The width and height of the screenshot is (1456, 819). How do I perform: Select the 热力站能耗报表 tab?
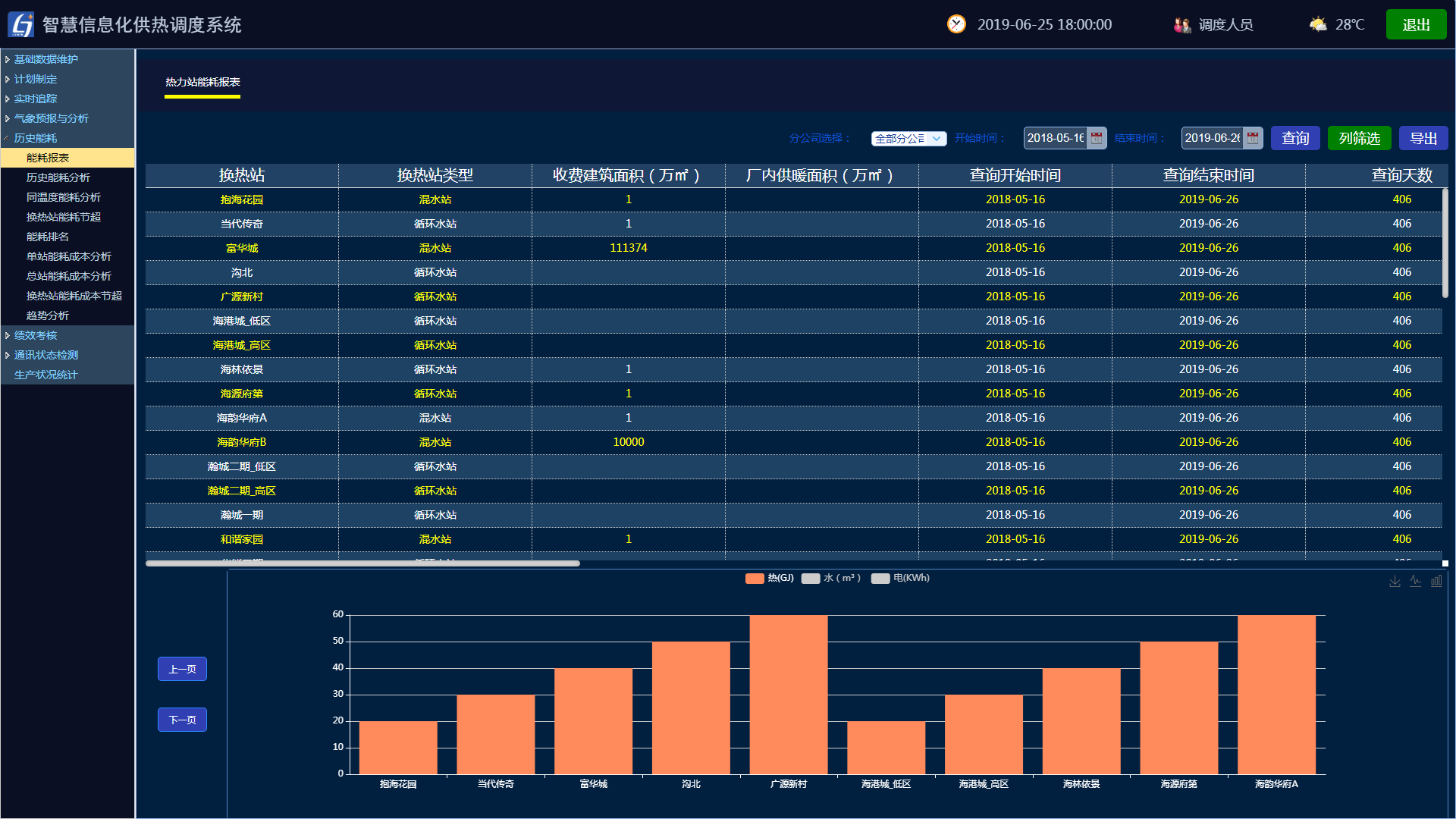(202, 82)
